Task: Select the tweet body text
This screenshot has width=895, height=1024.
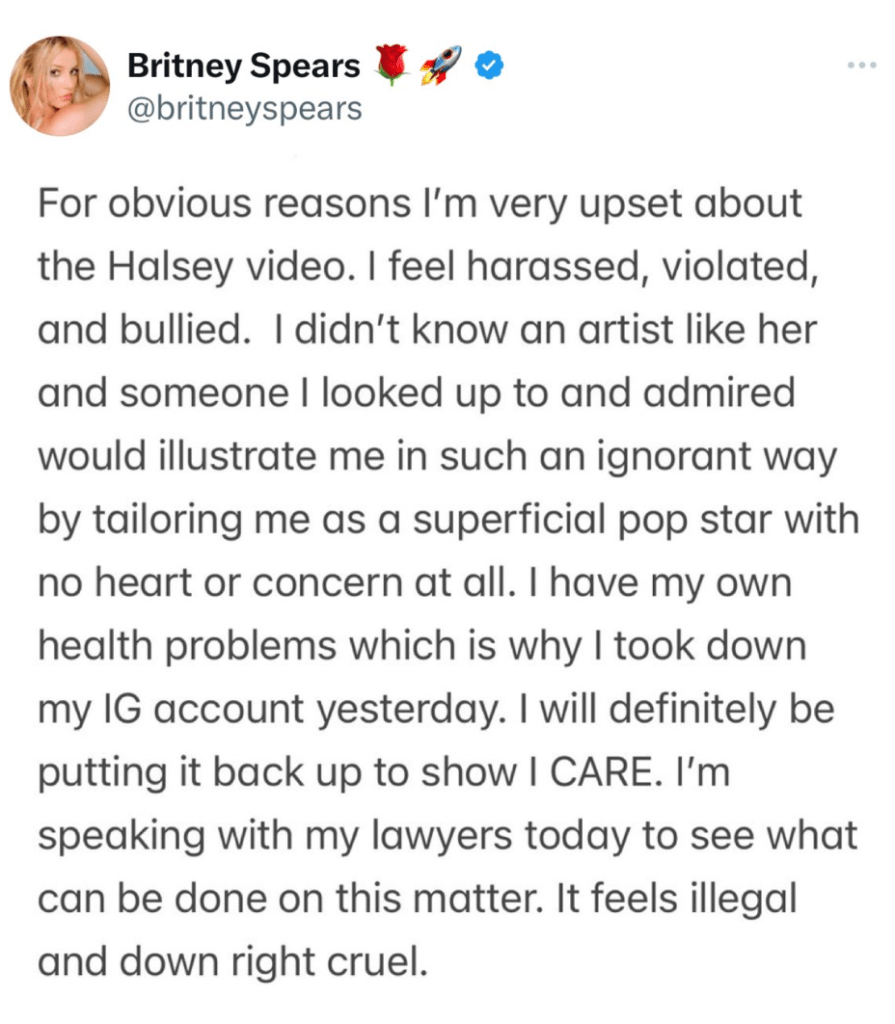Action: [440, 580]
